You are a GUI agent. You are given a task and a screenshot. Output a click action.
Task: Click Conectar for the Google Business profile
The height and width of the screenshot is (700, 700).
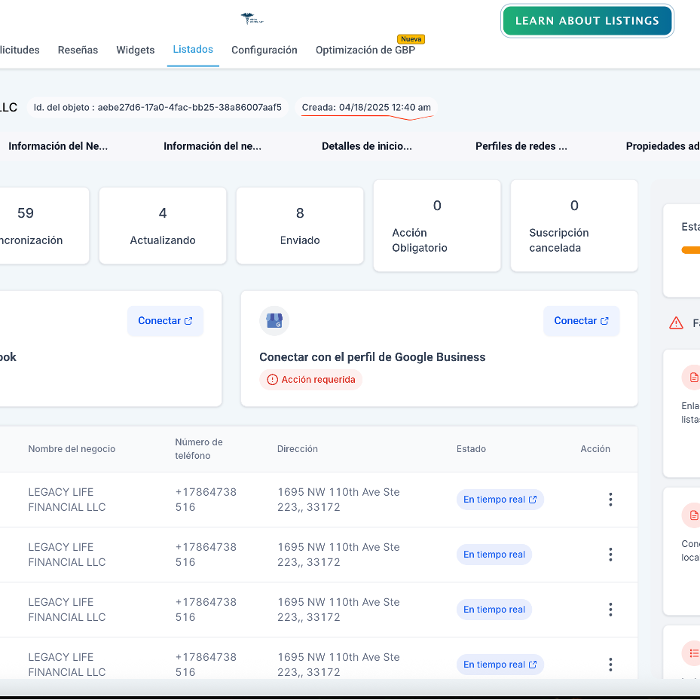(581, 321)
